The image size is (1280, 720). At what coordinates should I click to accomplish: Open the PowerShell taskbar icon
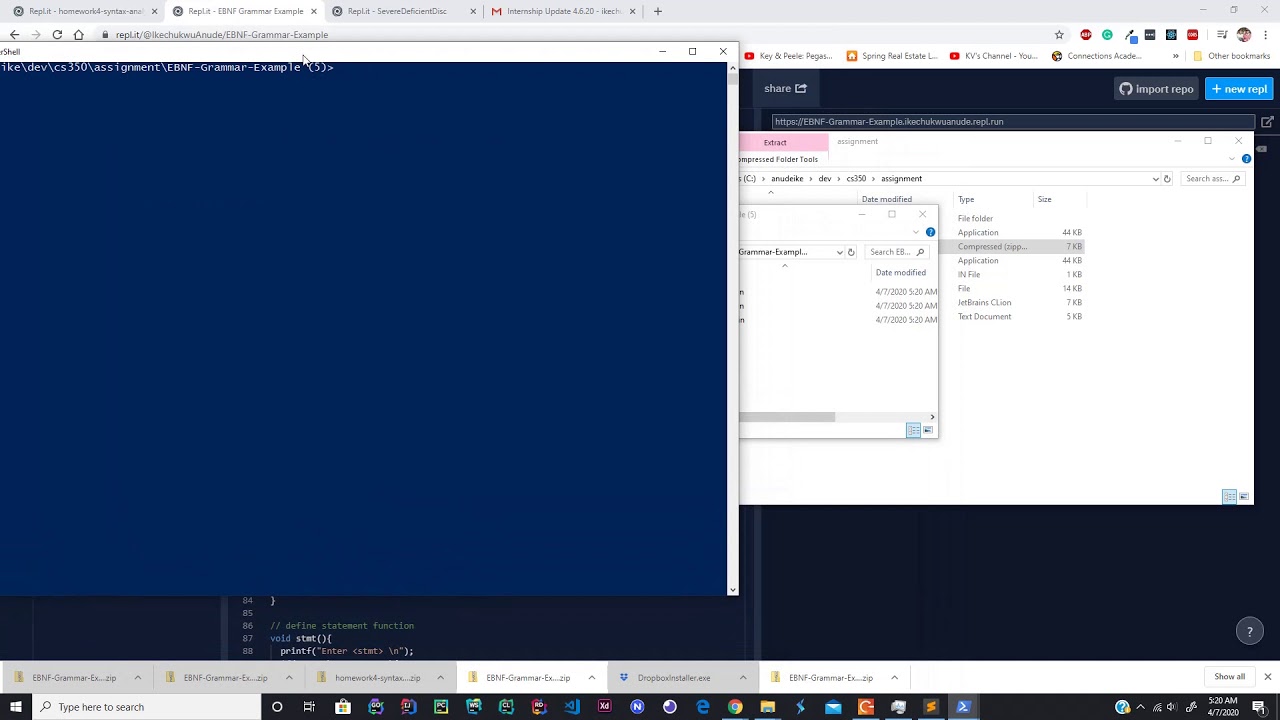(x=964, y=707)
